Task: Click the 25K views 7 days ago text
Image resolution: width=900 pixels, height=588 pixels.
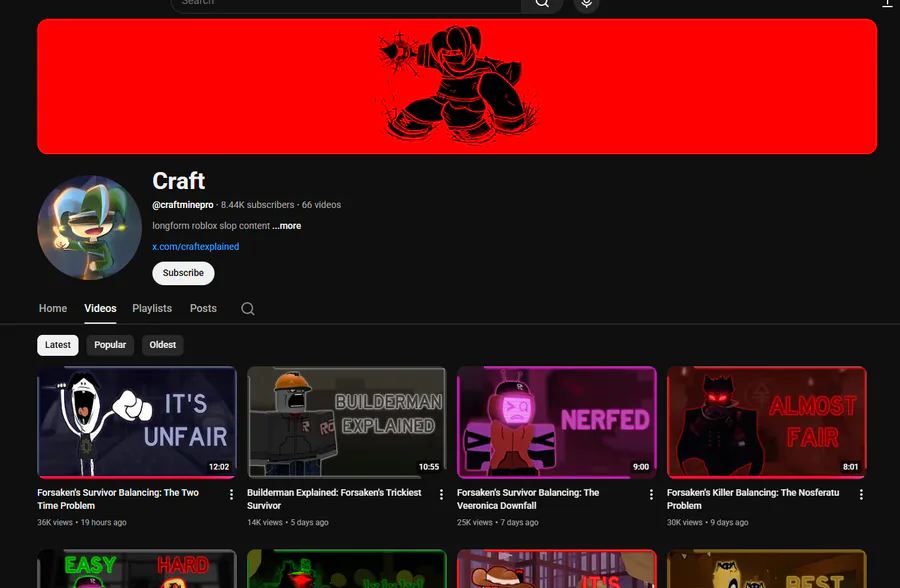Action: (498, 523)
